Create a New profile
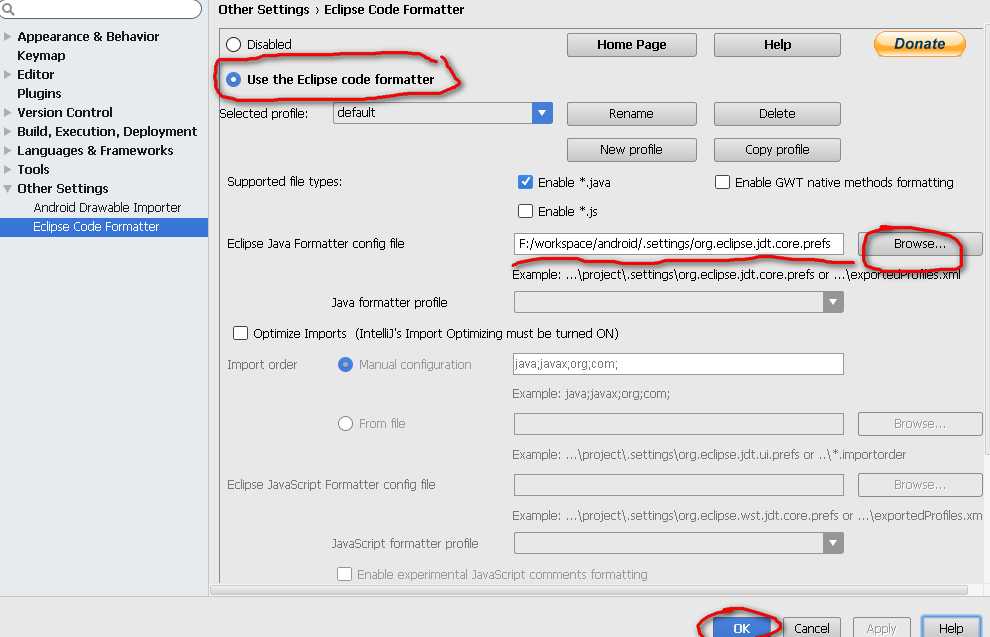Viewport: 990px width, 637px height. point(631,150)
